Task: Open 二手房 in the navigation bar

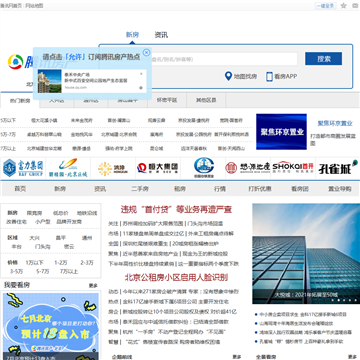Action: coord(140,189)
